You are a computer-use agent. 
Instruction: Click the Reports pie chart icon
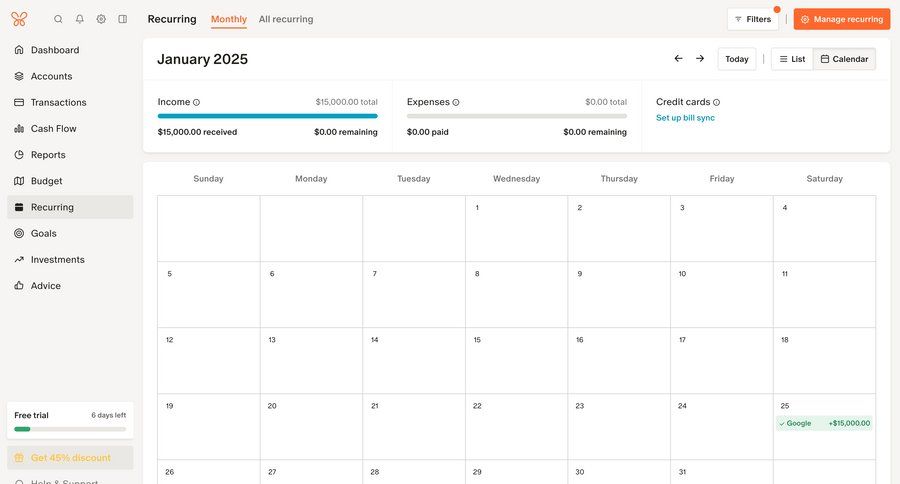click(x=19, y=154)
